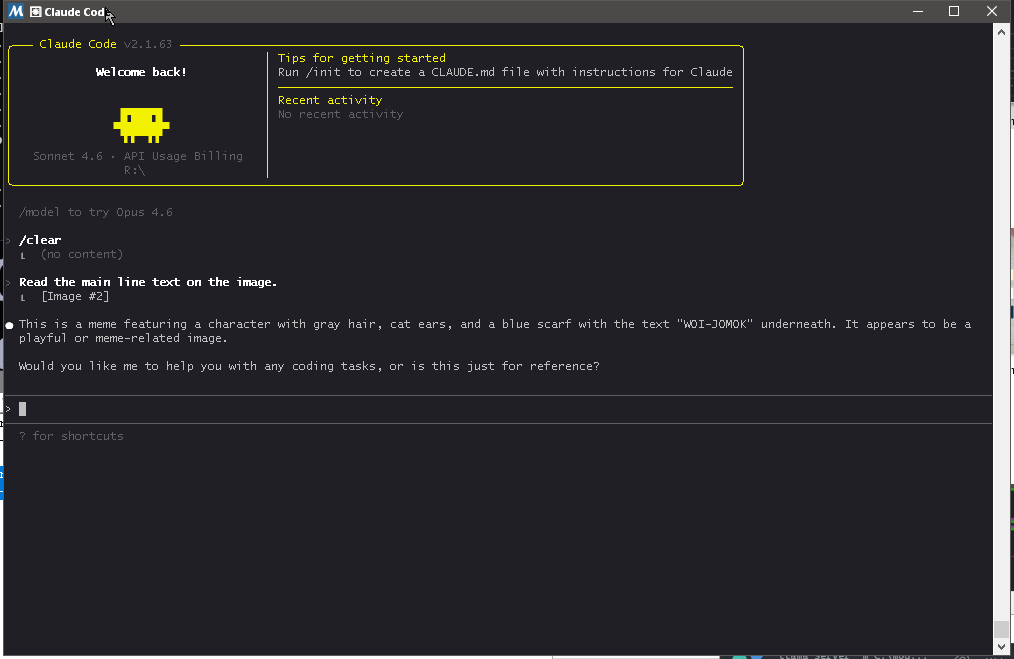Click the 'Welcome back!' heading
Viewport: 1014px width, 659px height.
click(141, 72)
